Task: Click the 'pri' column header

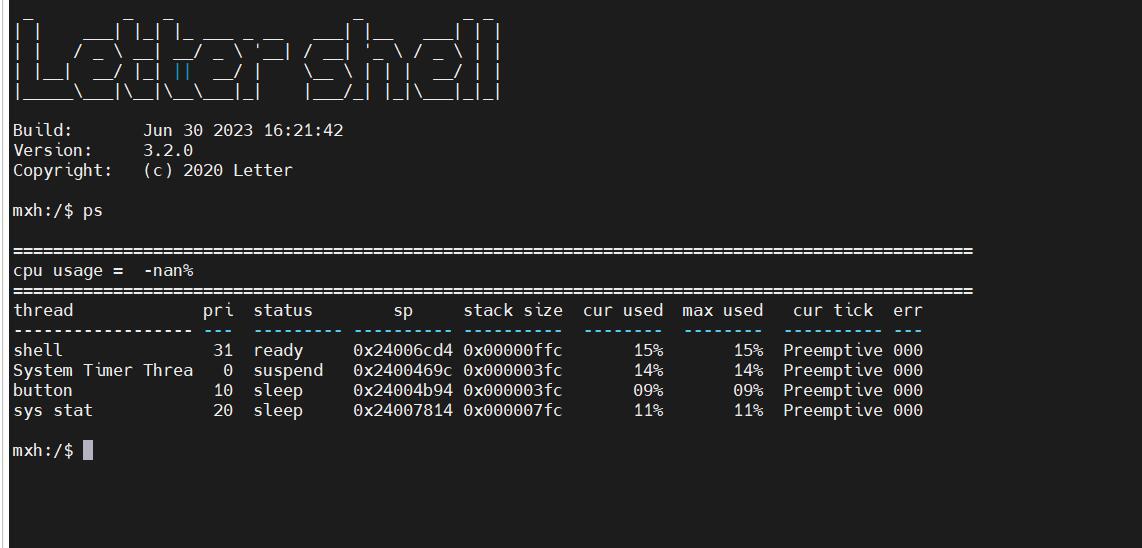Action: [218, 311]
